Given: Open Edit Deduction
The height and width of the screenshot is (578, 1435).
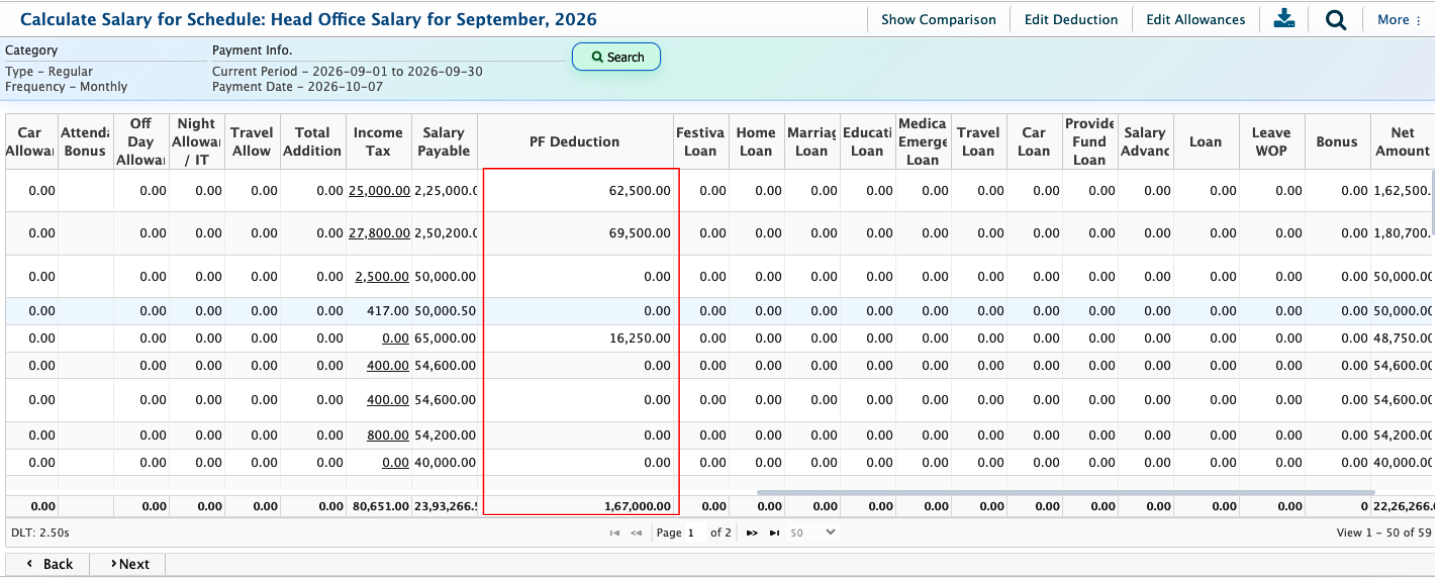Looking at the screenshot, I should 1071,20.
